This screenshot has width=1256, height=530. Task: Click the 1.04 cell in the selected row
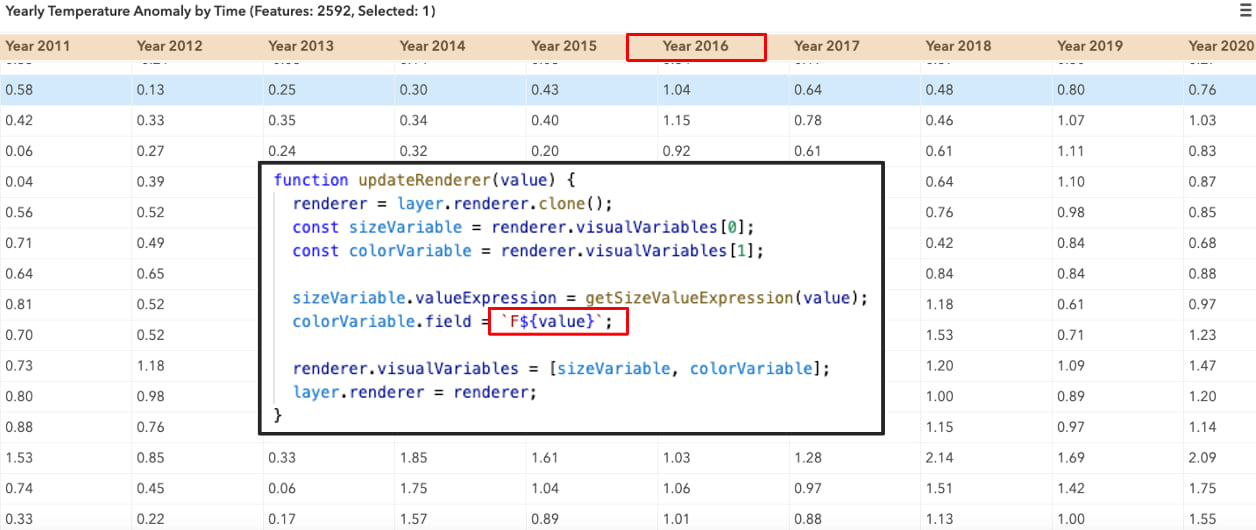click(x=676, y=90)
